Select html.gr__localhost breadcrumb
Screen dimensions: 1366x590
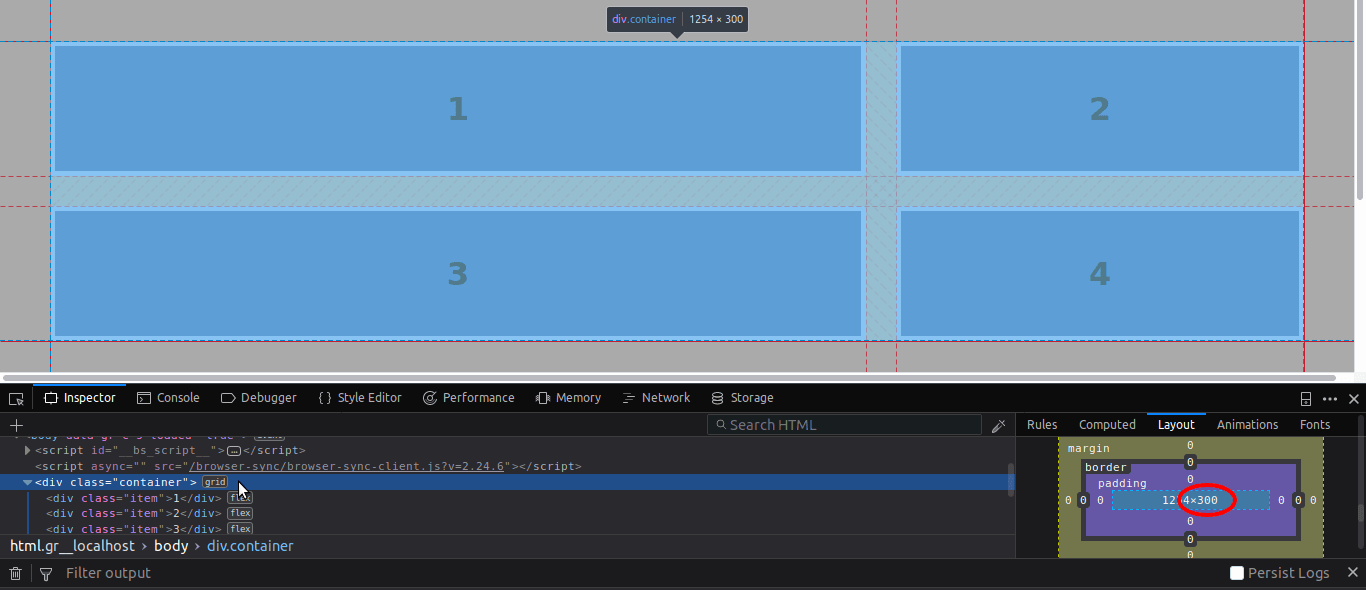[72, 546]
